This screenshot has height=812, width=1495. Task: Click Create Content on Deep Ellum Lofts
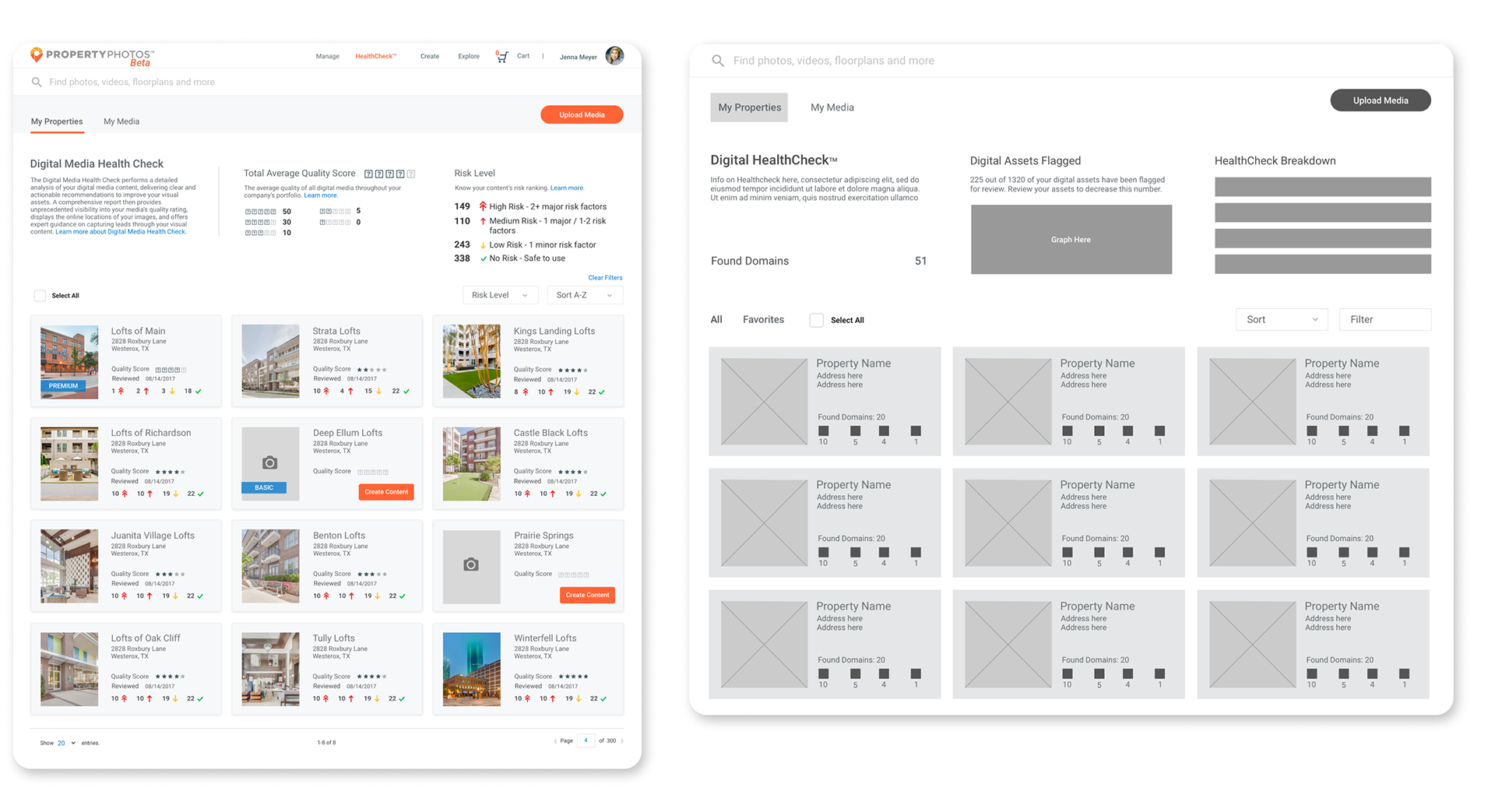pos(386,492)
